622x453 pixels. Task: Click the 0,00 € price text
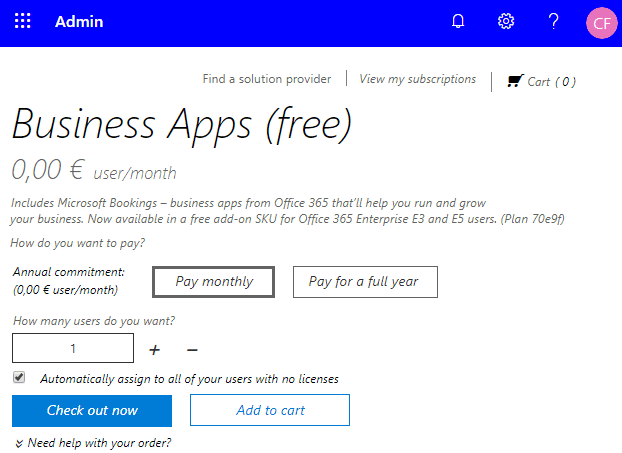48,170
